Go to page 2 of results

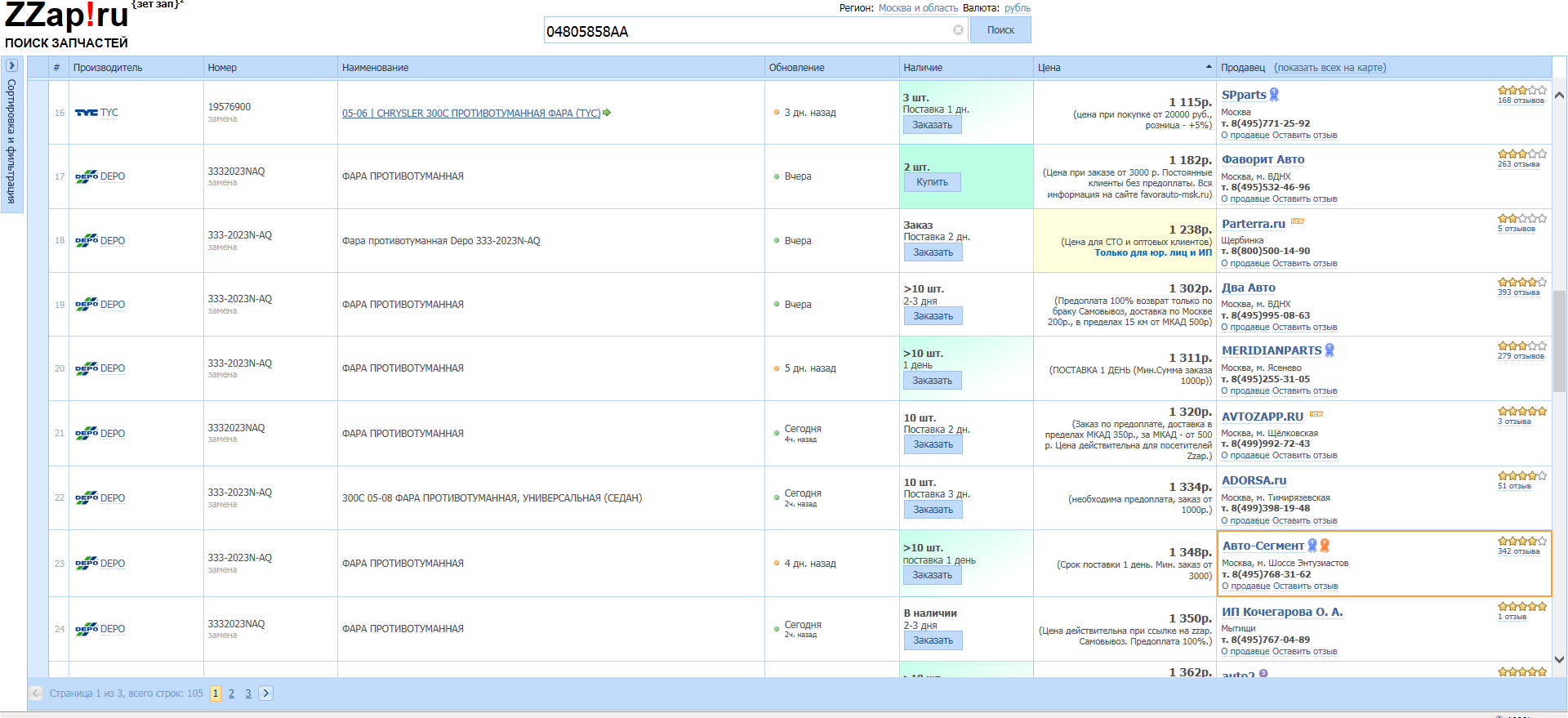coord(231,693)
